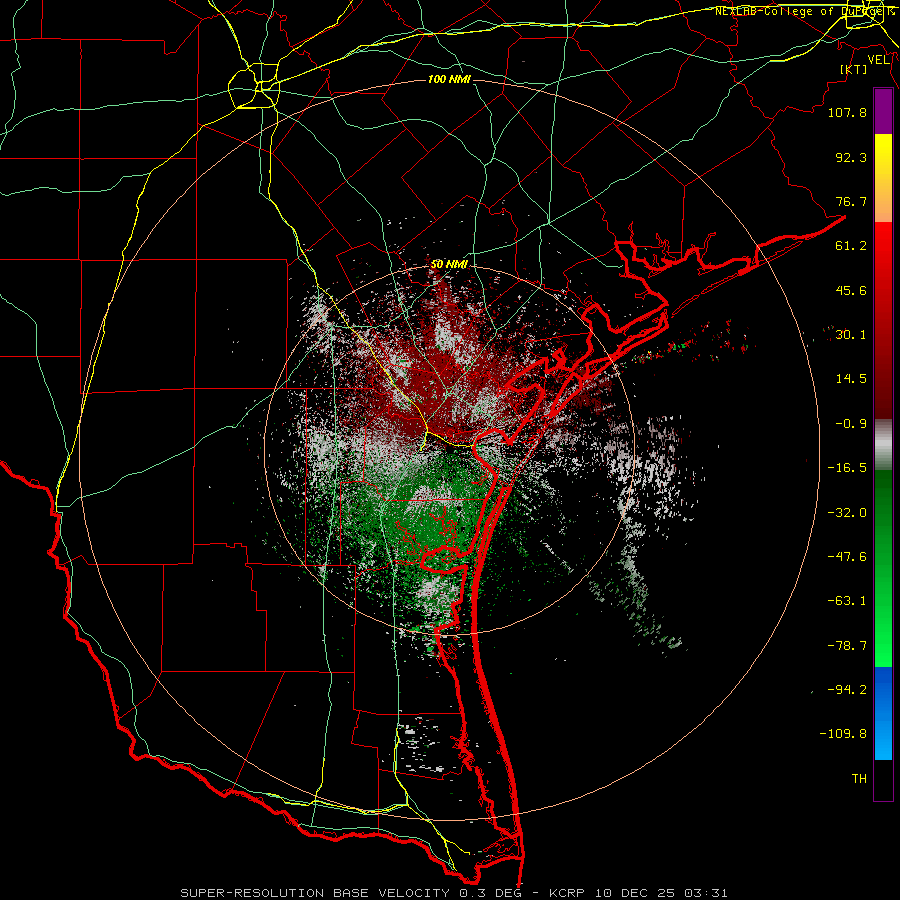
Task: Select the -63.1 legend value
Action: pyautogui.click(x=847, y=601)
